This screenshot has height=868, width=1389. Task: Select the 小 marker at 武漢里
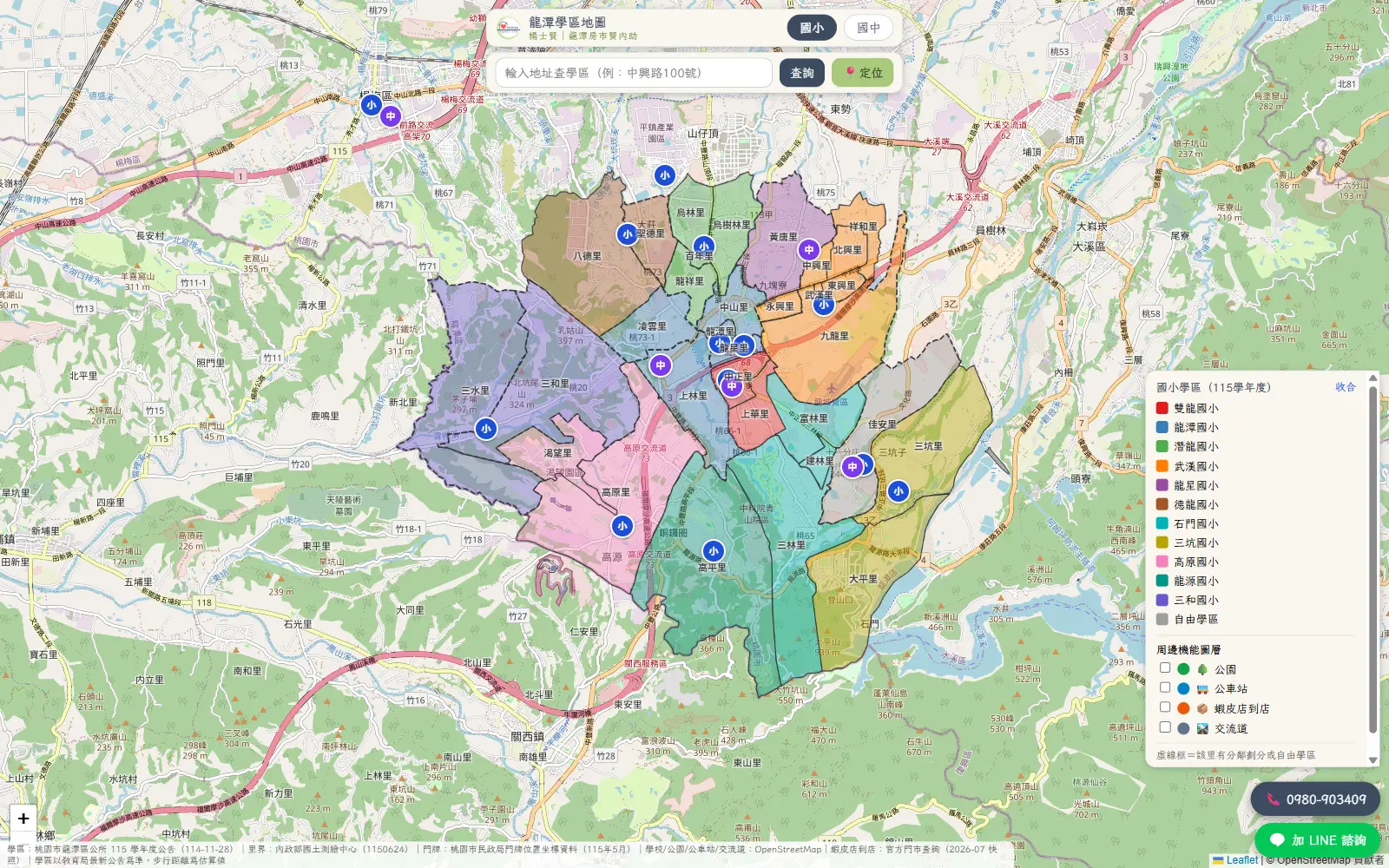(x=824, y=305)
